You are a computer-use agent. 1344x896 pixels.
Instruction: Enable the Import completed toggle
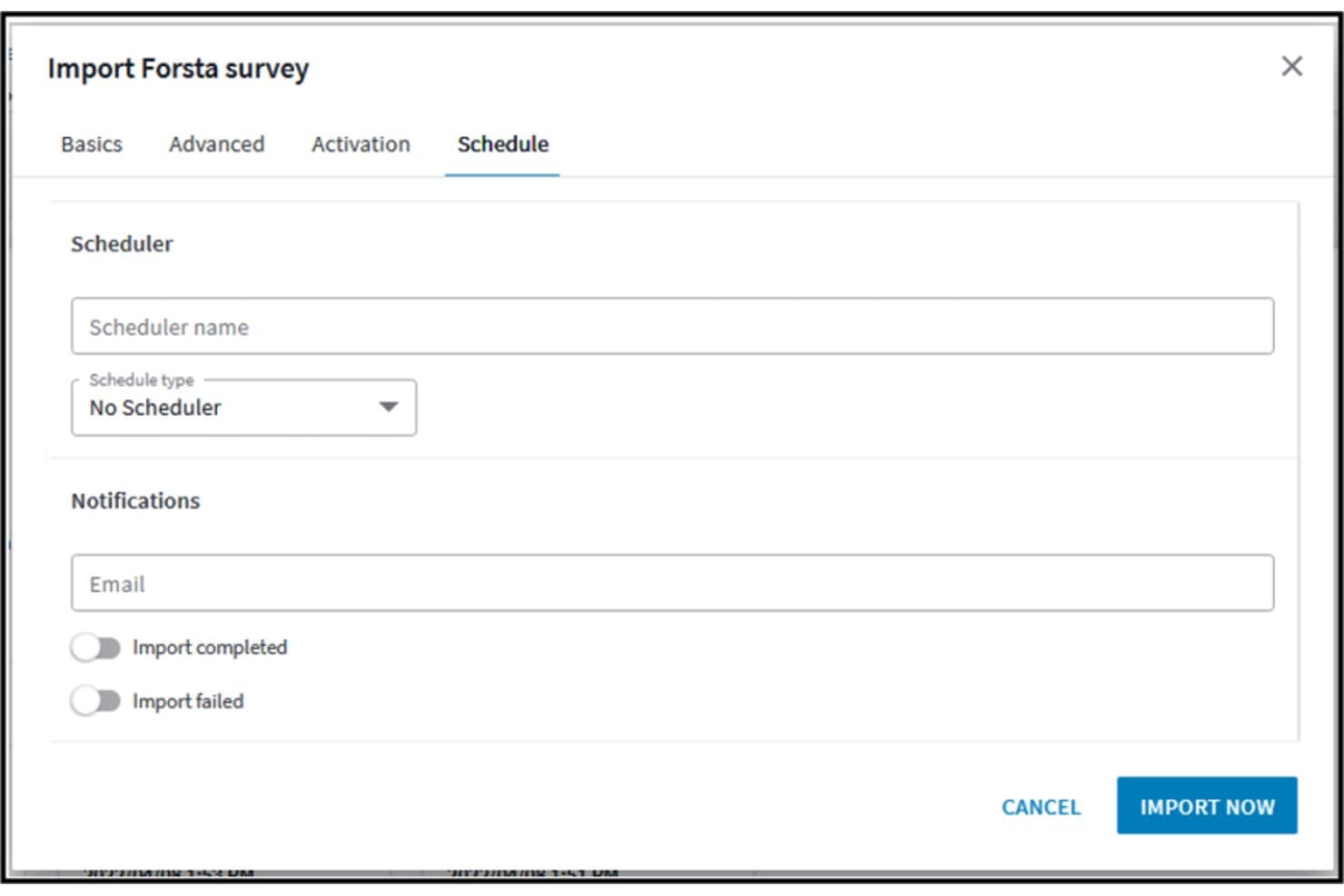[95, 647]
